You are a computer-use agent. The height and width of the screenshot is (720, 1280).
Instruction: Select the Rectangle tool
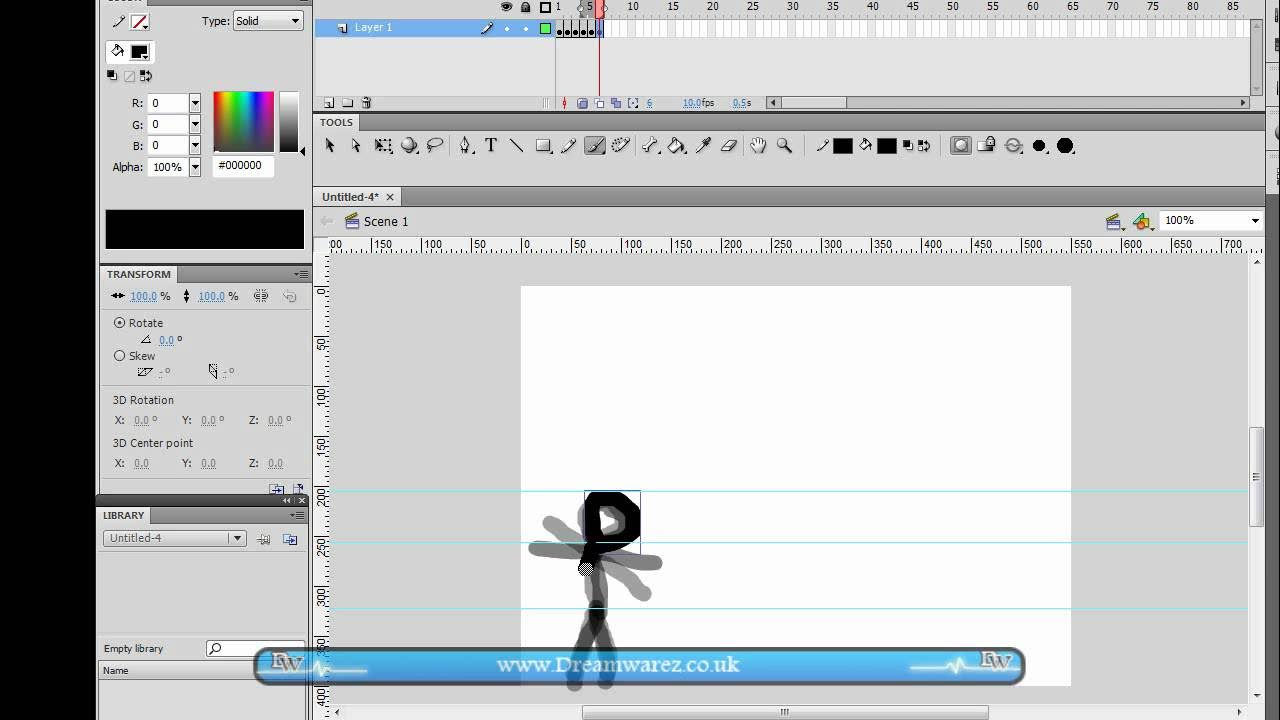(543, 146)
